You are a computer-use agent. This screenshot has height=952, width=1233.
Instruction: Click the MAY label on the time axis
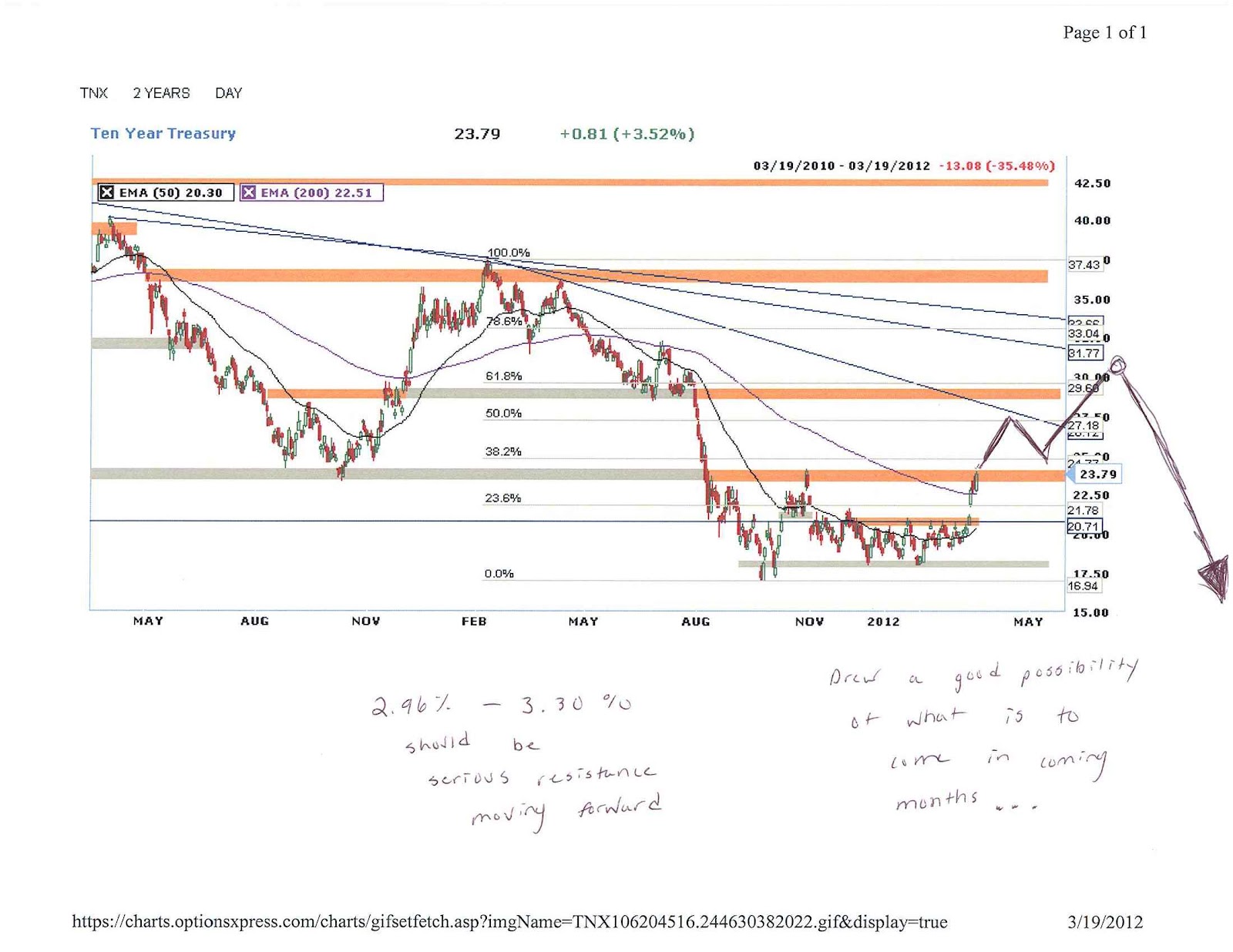[x=149, y=620]
